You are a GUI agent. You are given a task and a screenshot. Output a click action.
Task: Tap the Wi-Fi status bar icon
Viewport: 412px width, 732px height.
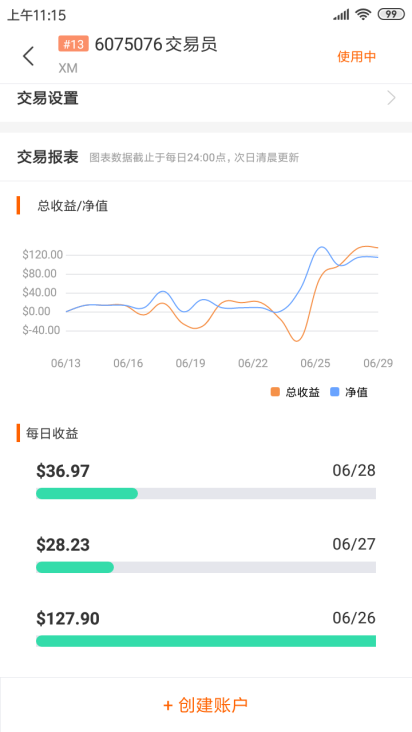click(363, 14)
